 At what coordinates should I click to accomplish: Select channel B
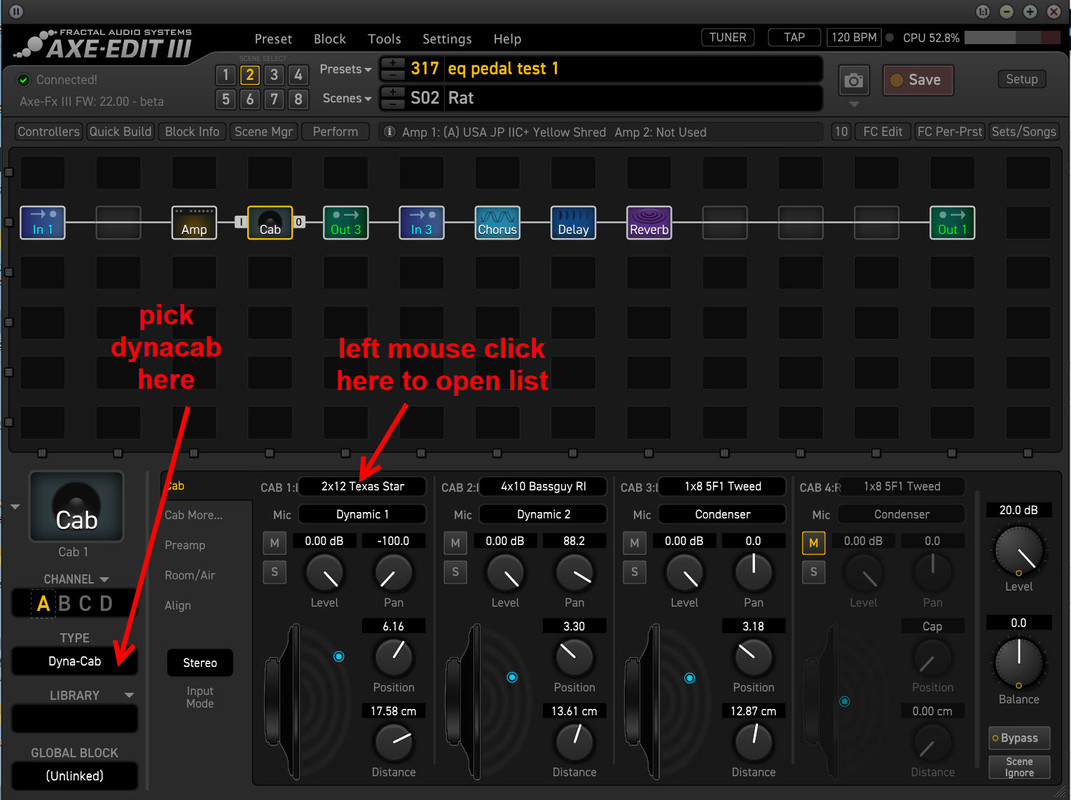click(64, 604)
